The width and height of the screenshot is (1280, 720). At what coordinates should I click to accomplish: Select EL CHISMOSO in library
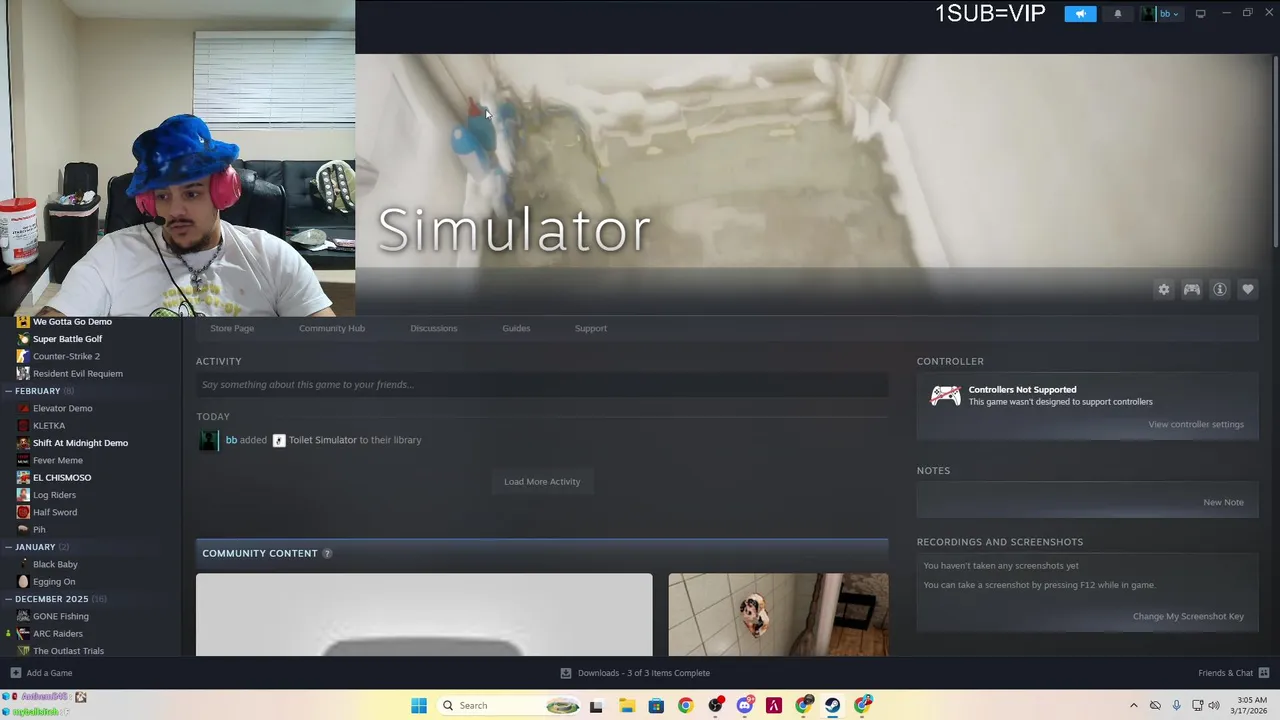pyautogui.click(x=62, y=478)
